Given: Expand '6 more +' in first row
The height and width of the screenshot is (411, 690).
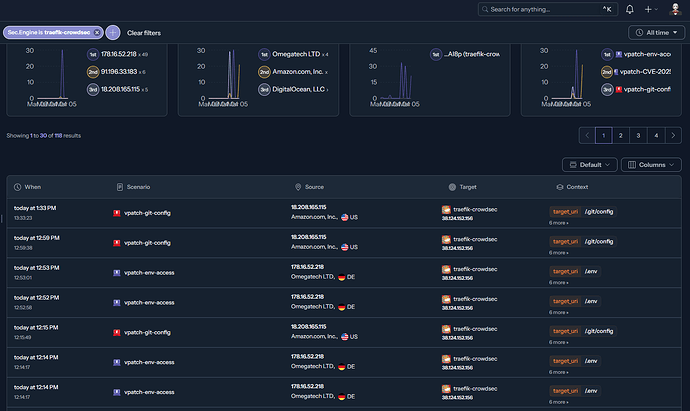Looking at the screenshot, I should tap(559, 222).
